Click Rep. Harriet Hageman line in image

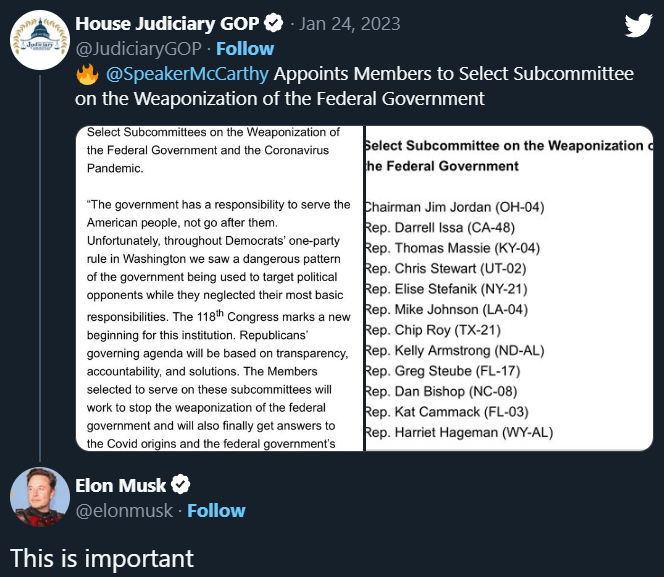click(458, 432)
